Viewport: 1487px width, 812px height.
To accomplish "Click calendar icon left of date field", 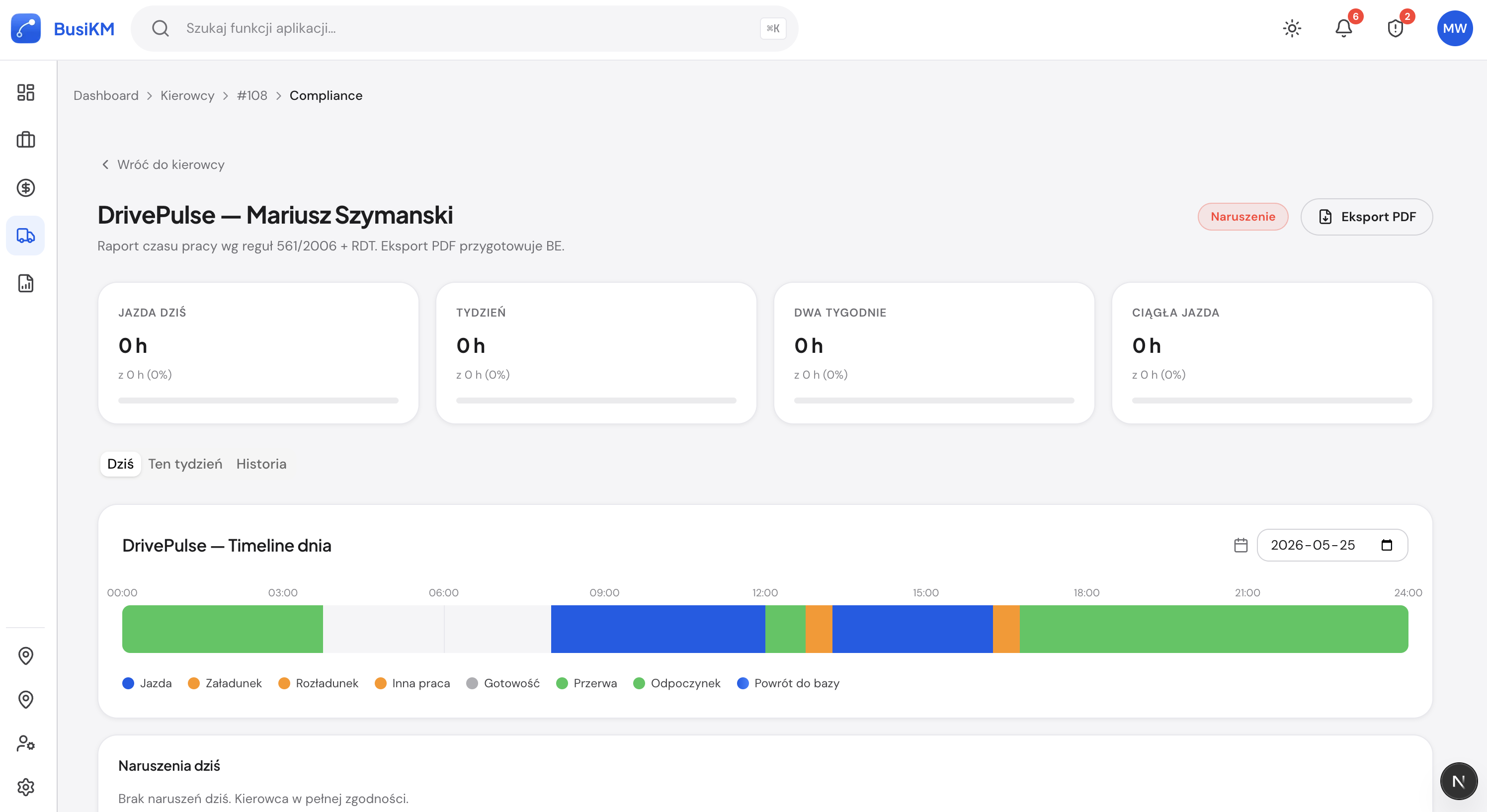I will [x=1240, y=545].
